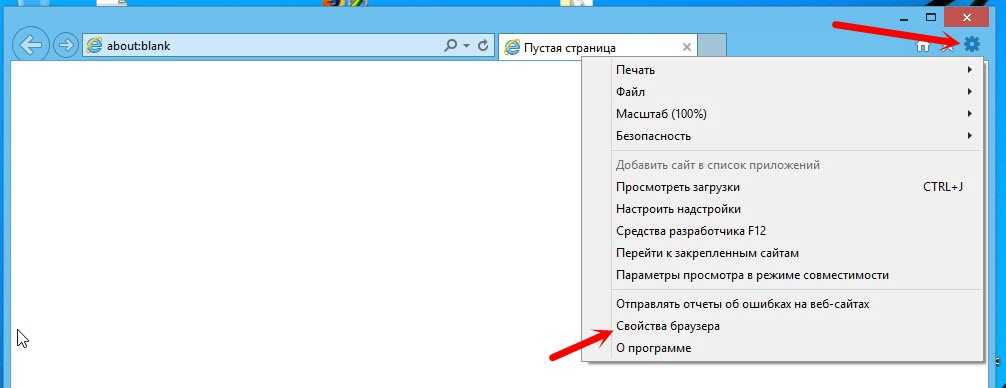Close the Пустая страница tab
Image resolution: width=1006 pixels, height=388 pixels.
pyautogui.click(x=686, y=47)
